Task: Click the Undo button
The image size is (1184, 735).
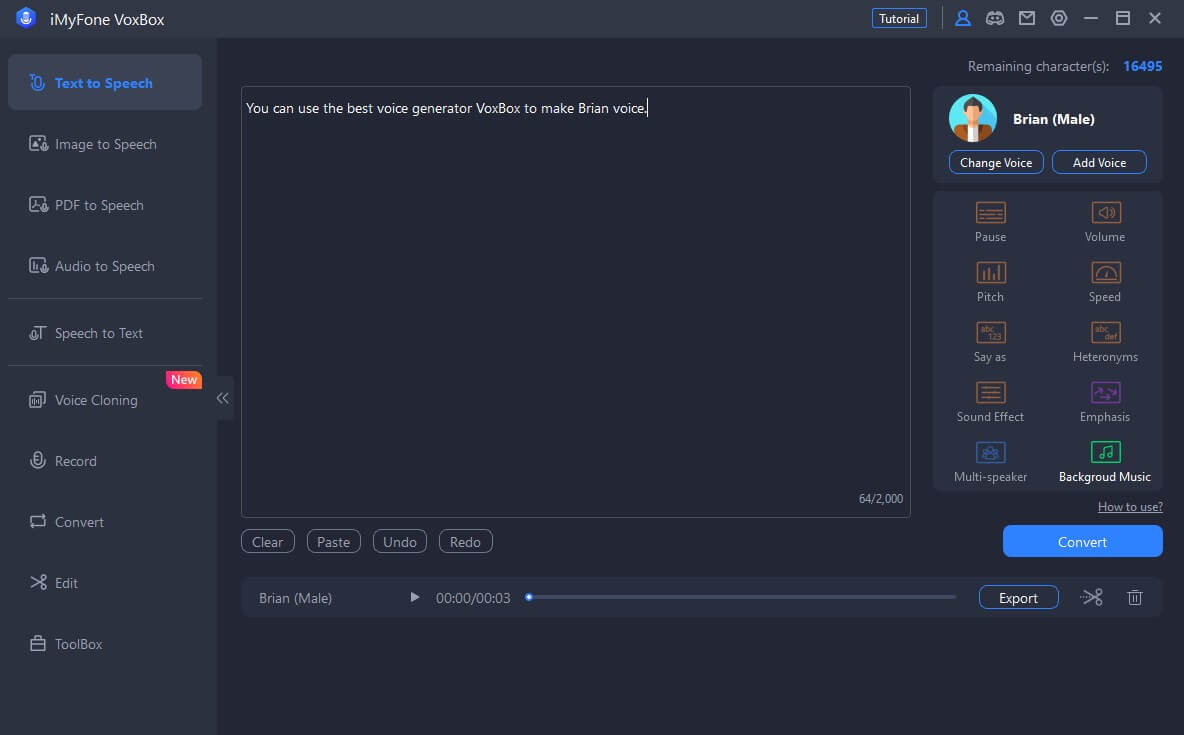Action: pos(399,542)
